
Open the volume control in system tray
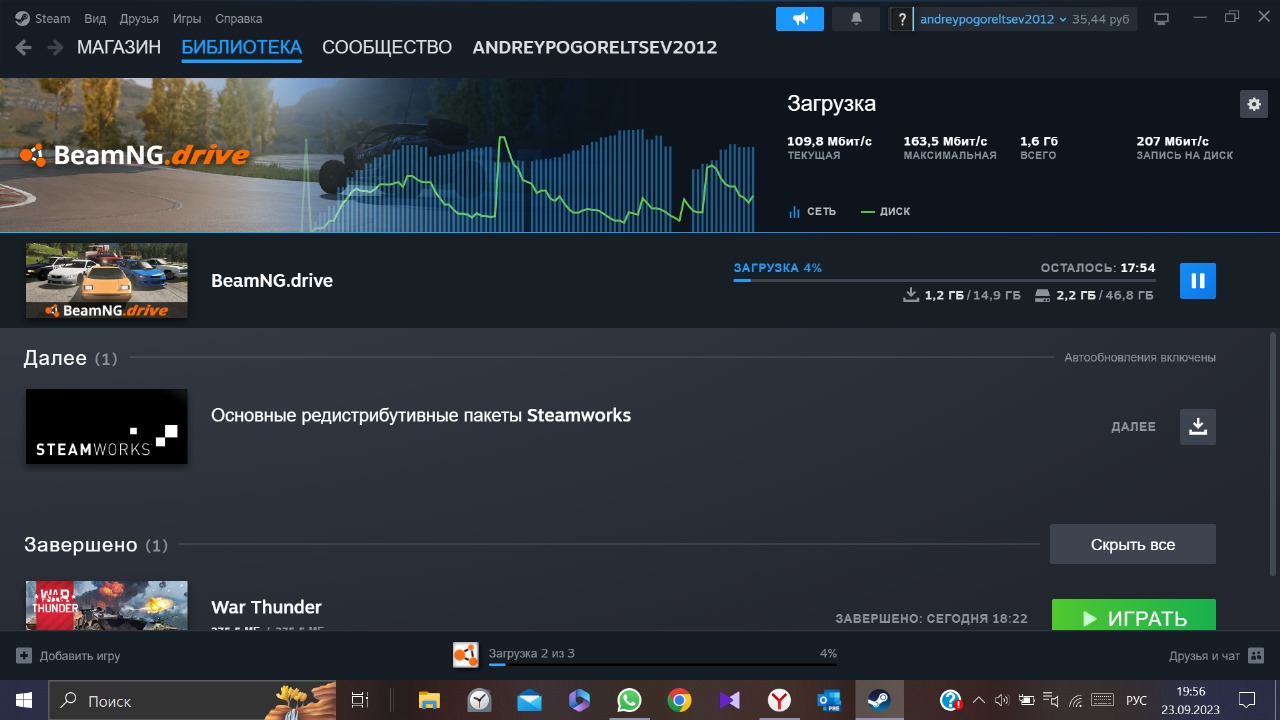pos(1002,700)
